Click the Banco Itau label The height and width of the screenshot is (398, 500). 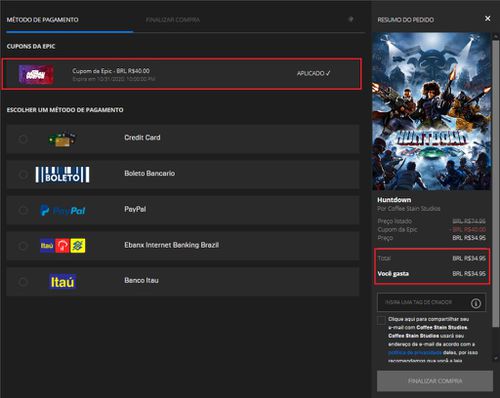click(x=142, y=280)
